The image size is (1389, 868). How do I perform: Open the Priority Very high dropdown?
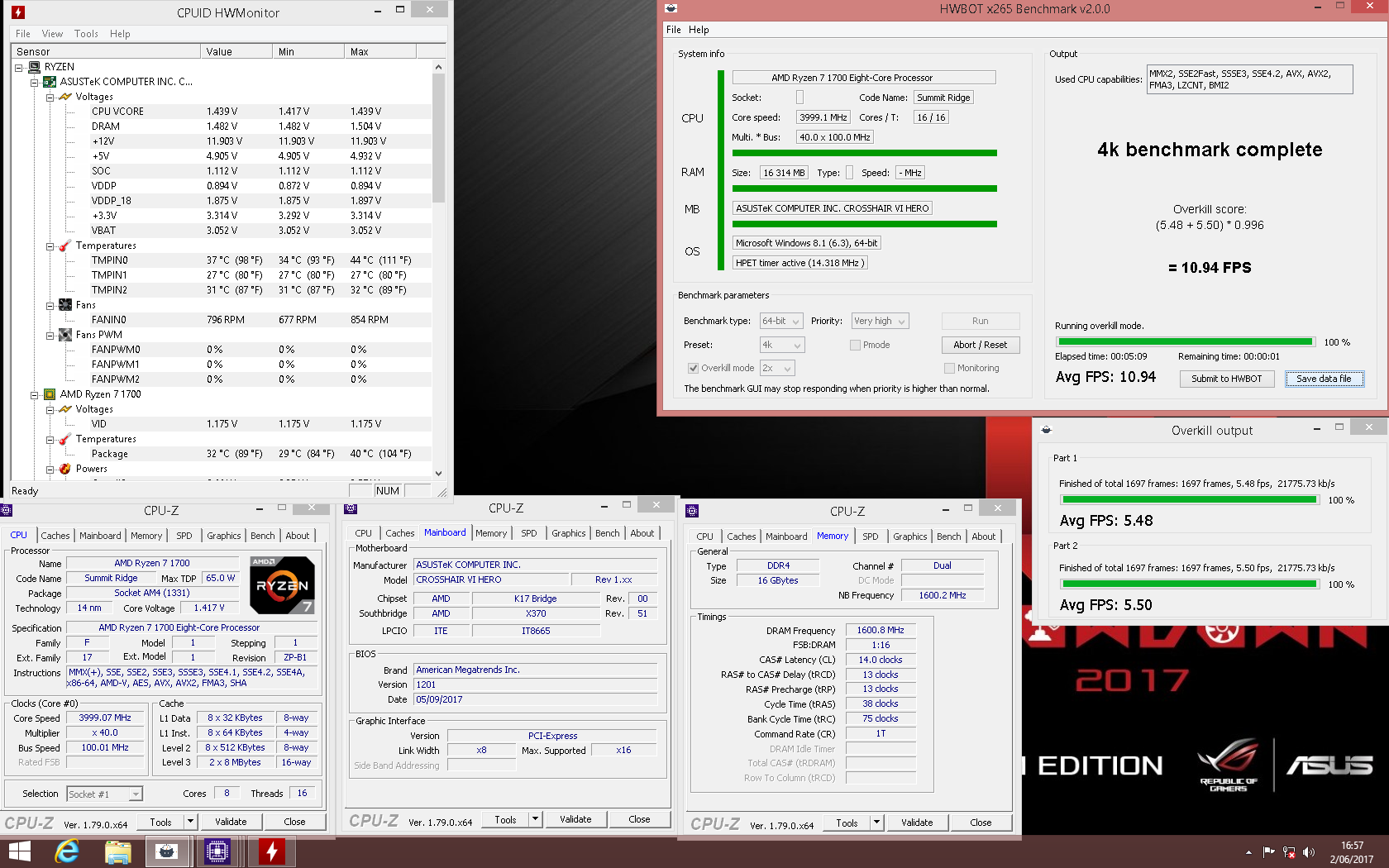880,321
